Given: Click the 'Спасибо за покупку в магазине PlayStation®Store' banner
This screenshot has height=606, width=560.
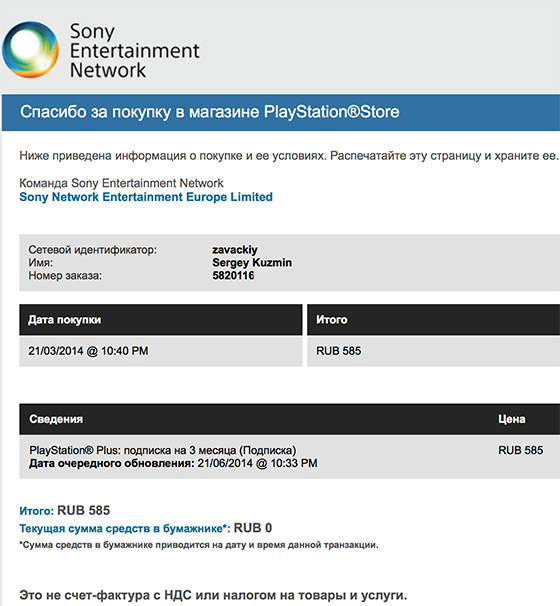Looking at the screenshot, I should (281, 112).
